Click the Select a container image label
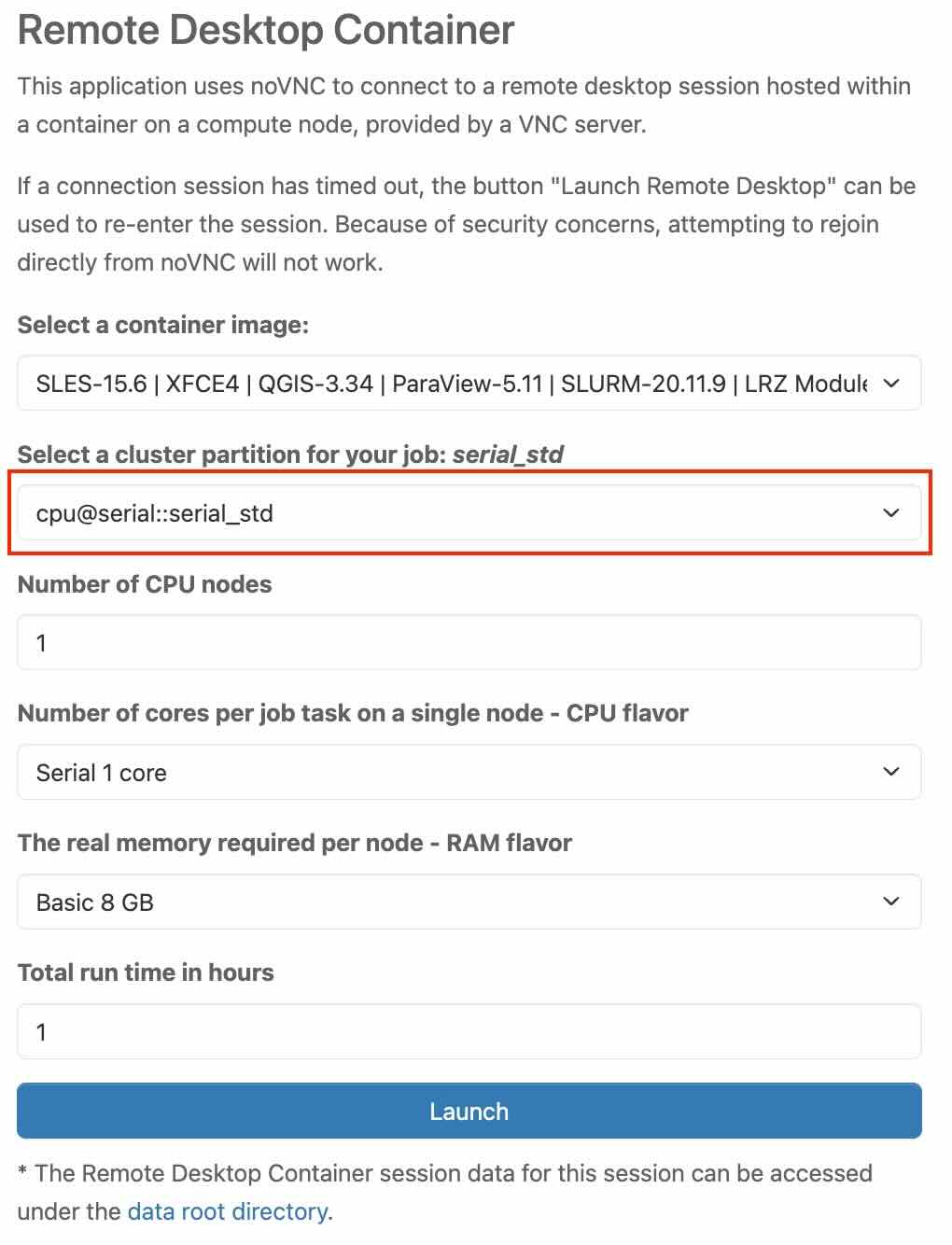Image resolution: width=952 pixels, height=1245 pixels. 163,325
